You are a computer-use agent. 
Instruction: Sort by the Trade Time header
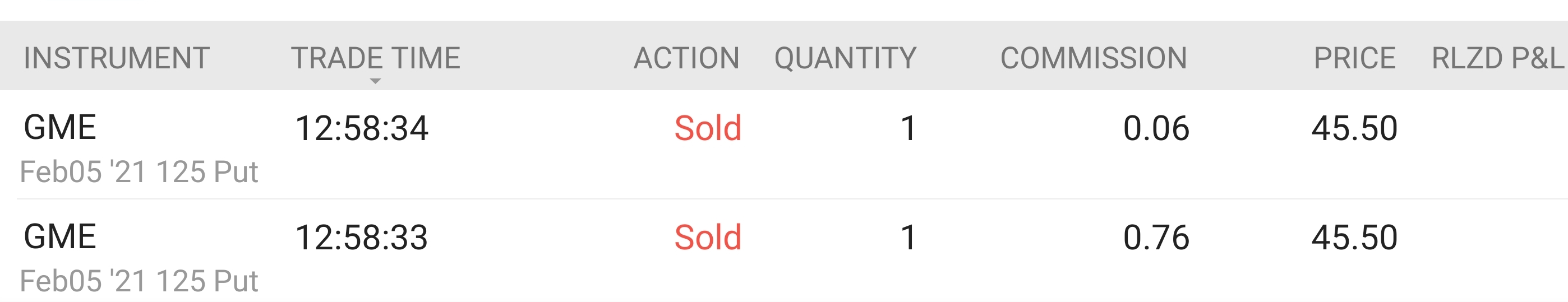(x=376, y=58)
